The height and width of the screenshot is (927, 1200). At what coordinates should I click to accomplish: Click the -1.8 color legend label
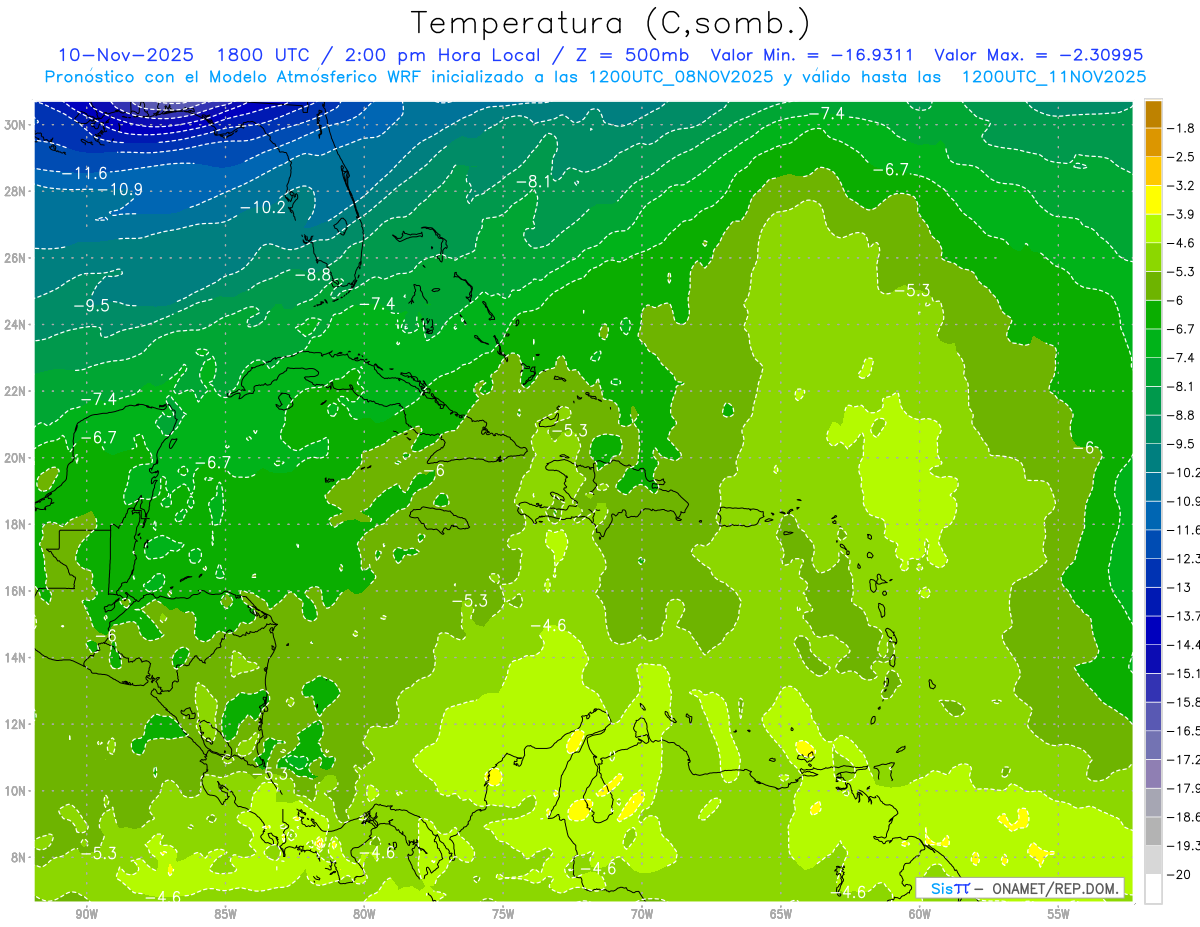[x=1183, y=128]
